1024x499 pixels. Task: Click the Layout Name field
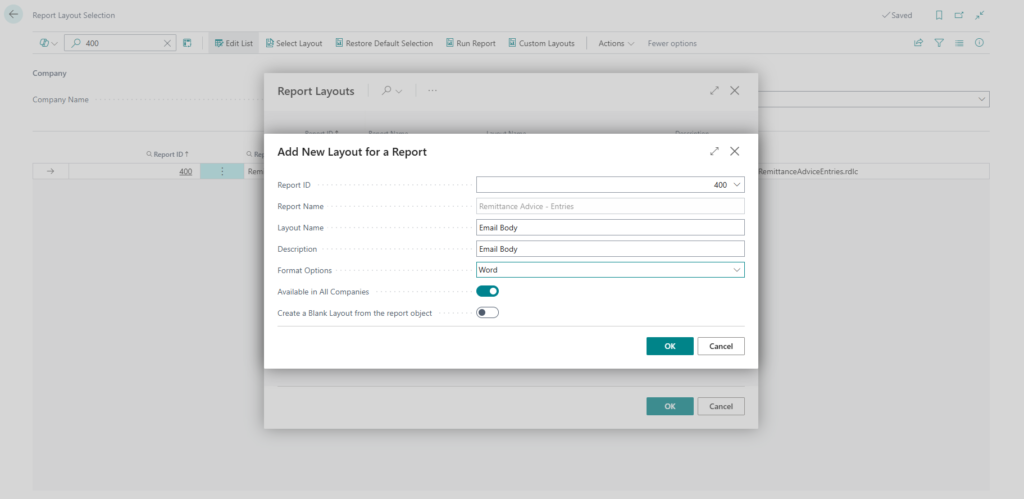(610, 227)
